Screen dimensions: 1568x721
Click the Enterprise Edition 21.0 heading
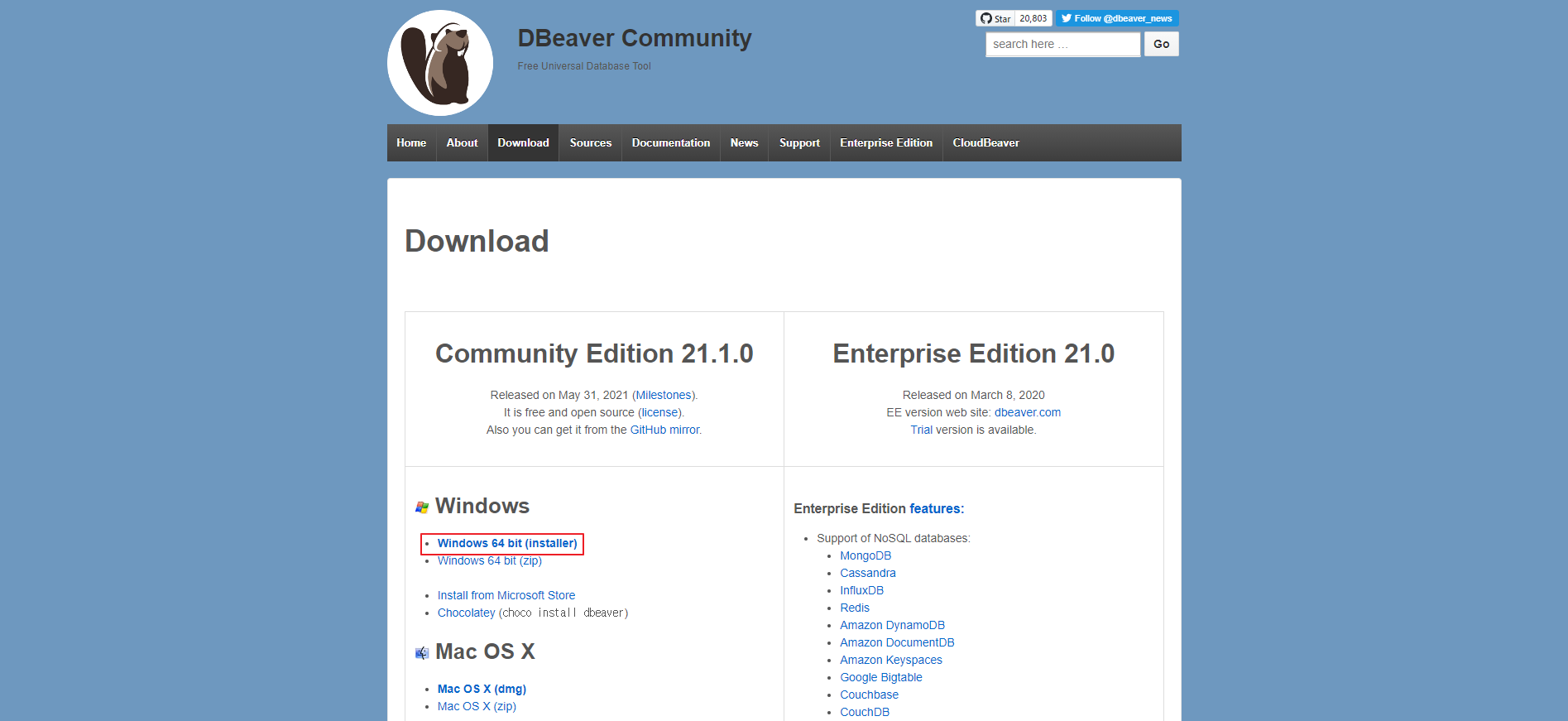coord(974,353)
